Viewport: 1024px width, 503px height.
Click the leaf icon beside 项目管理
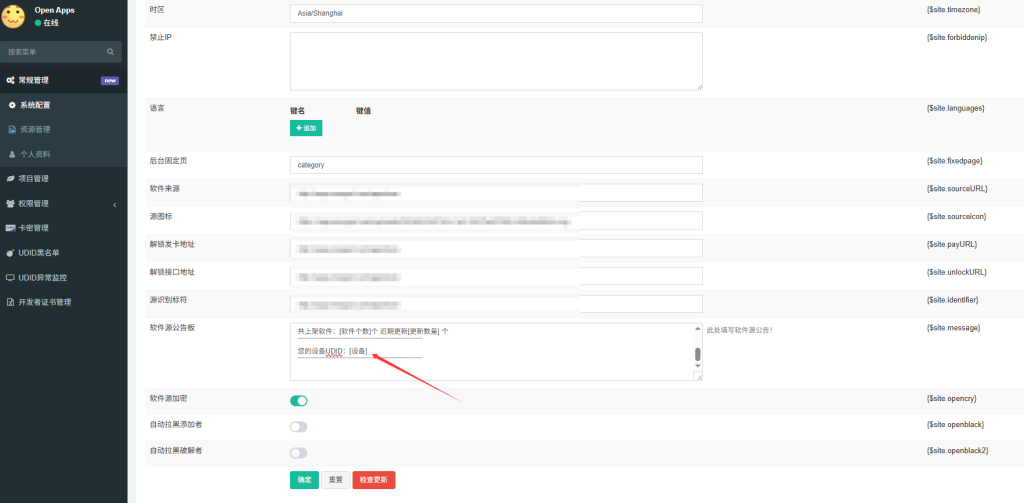click(10, 178)
